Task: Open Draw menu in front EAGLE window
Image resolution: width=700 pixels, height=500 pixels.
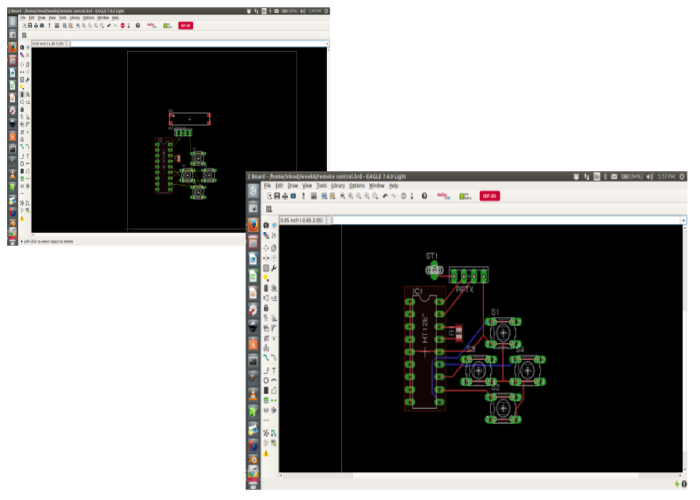Action: coord(293,185)
